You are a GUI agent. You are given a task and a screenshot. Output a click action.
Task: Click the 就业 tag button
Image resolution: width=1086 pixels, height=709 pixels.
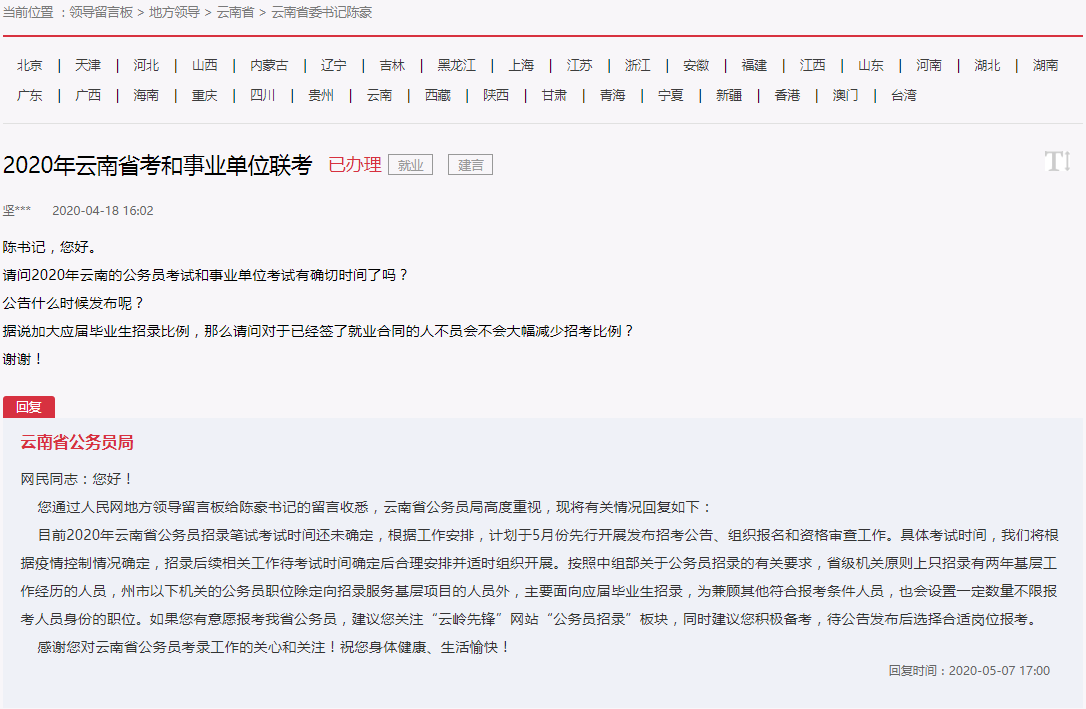[x=410, y=165]
